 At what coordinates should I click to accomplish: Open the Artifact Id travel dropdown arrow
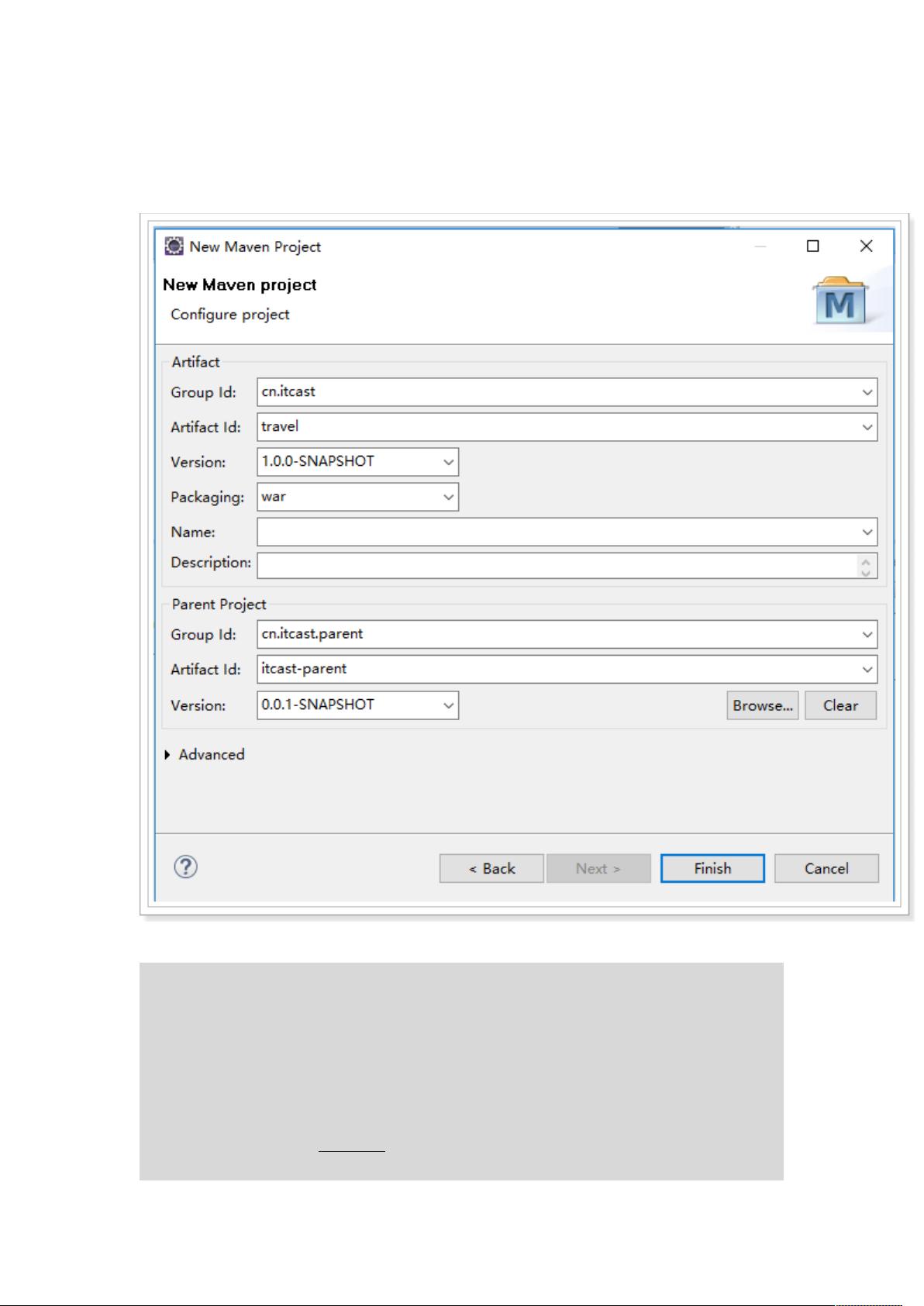[867, 427]
